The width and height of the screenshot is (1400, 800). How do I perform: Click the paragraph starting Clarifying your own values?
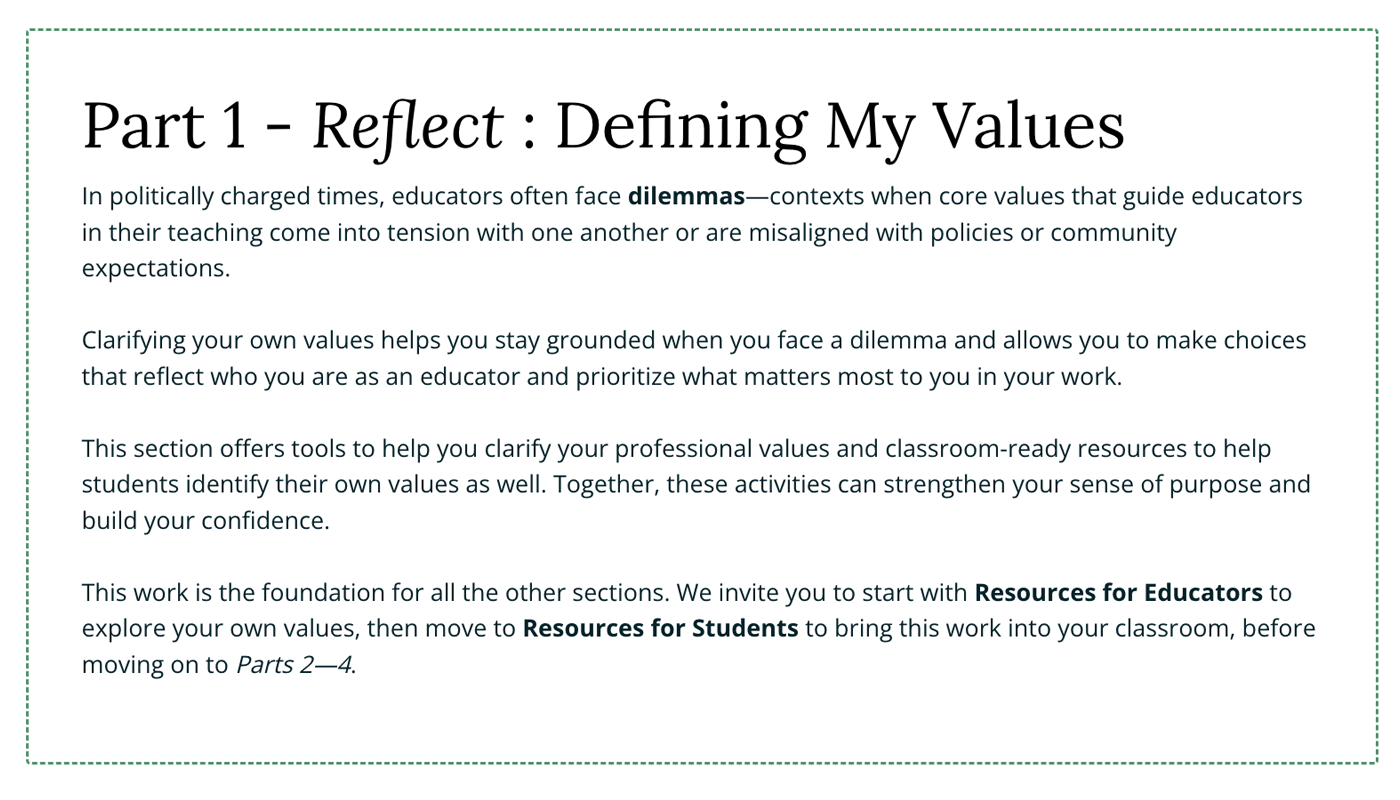click(600, 359)
